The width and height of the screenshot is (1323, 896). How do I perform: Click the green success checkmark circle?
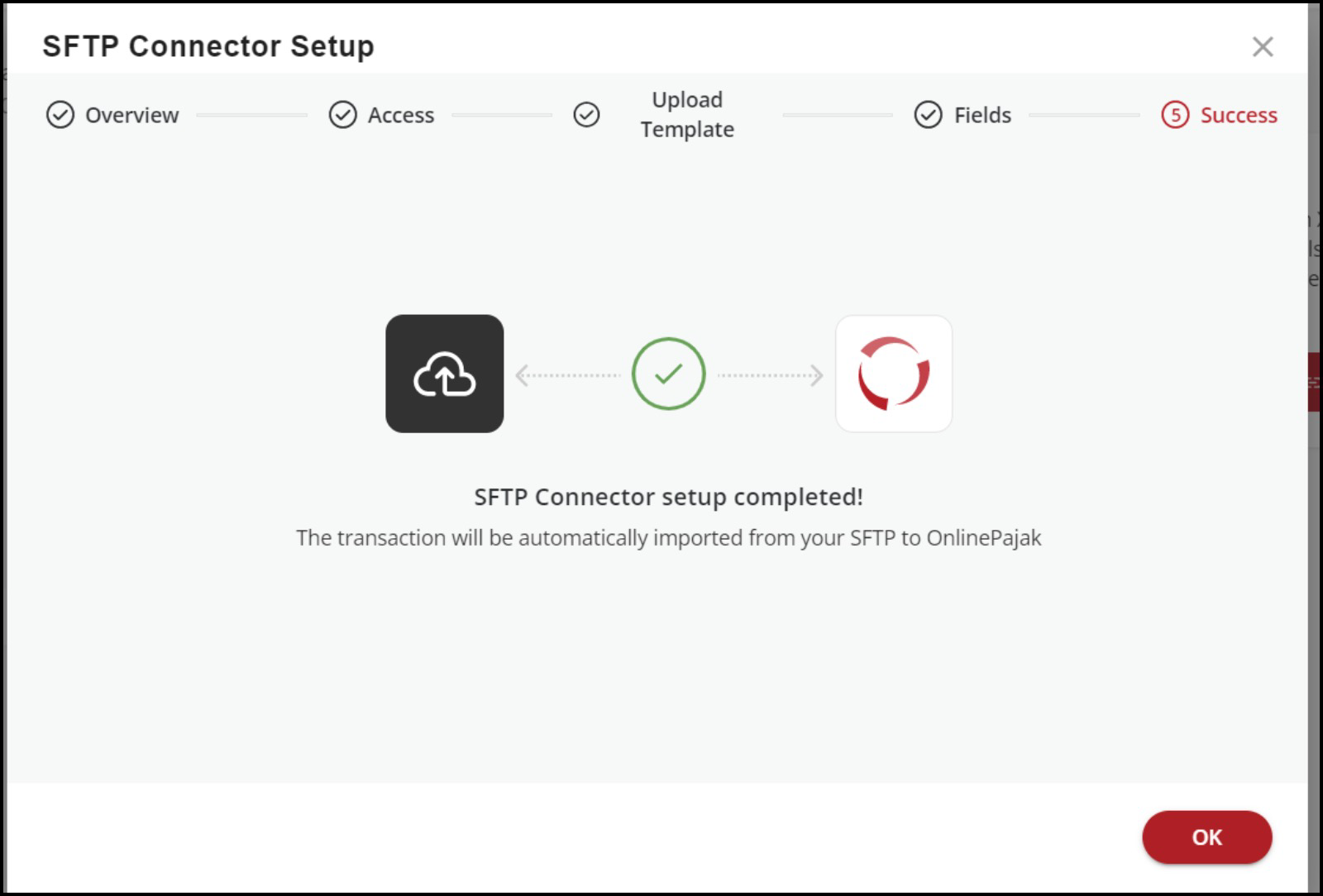668,374
